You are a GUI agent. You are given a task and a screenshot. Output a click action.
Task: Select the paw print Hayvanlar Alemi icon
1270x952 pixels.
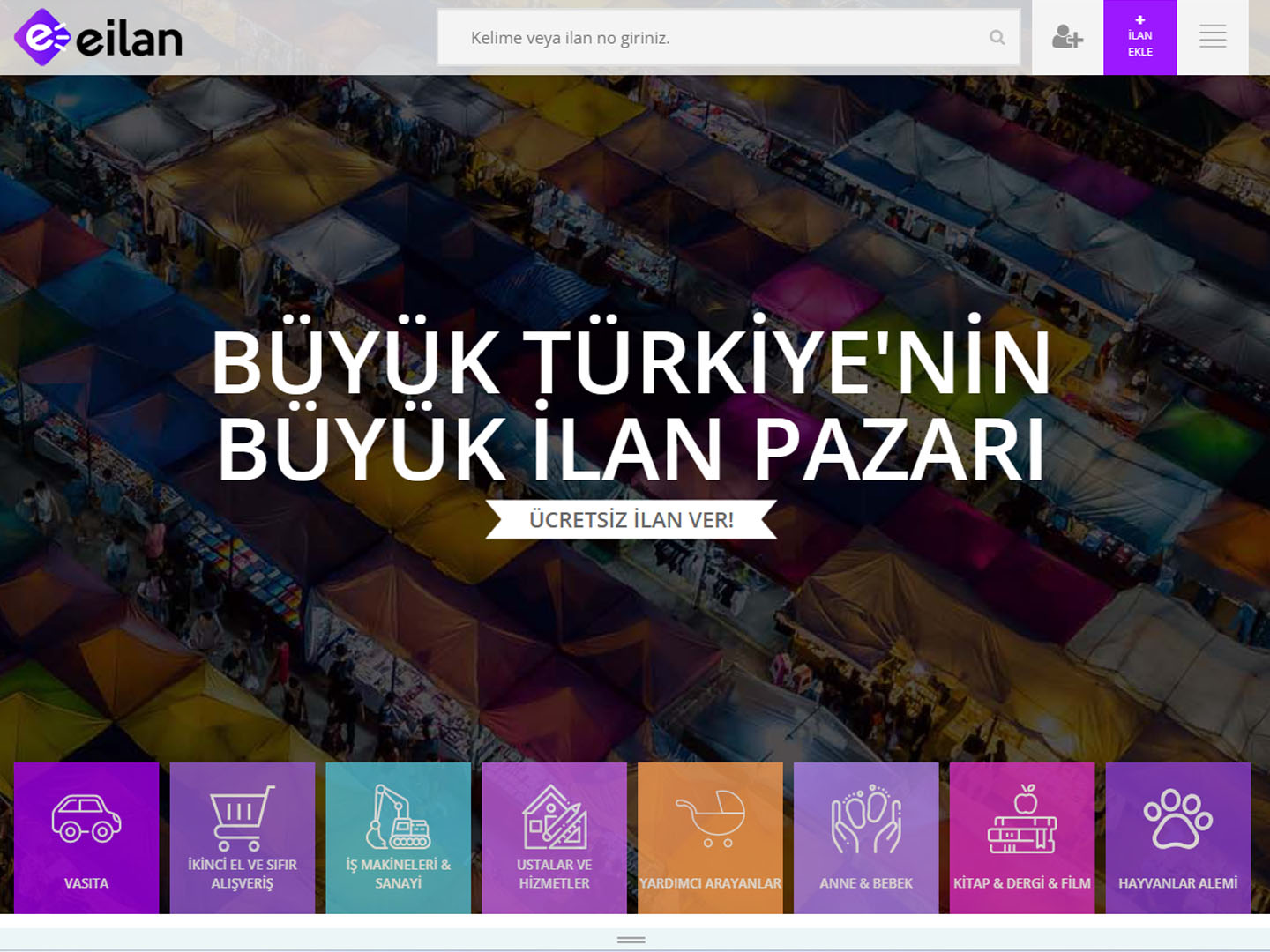[1177, 819]
